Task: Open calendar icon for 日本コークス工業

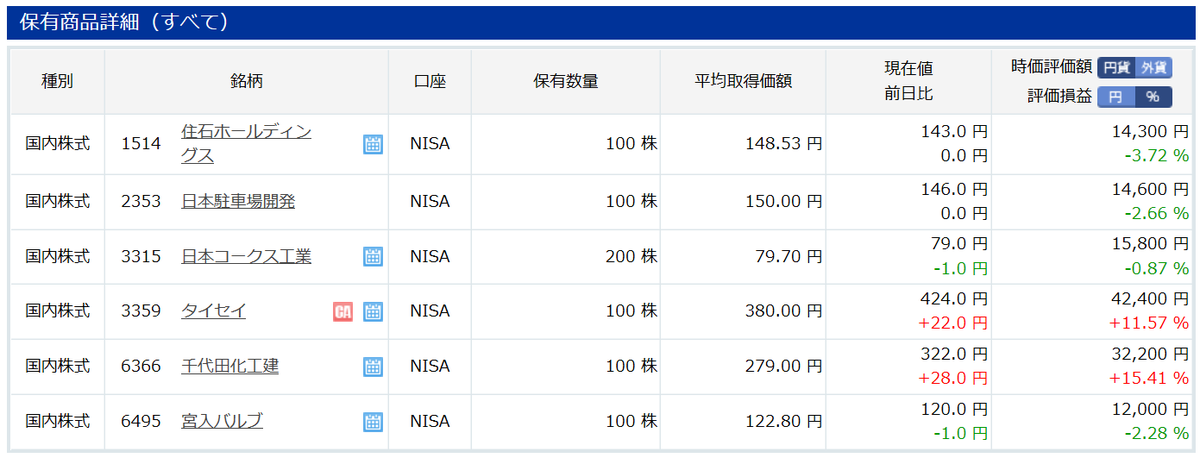Action: (x=372, y=257)
